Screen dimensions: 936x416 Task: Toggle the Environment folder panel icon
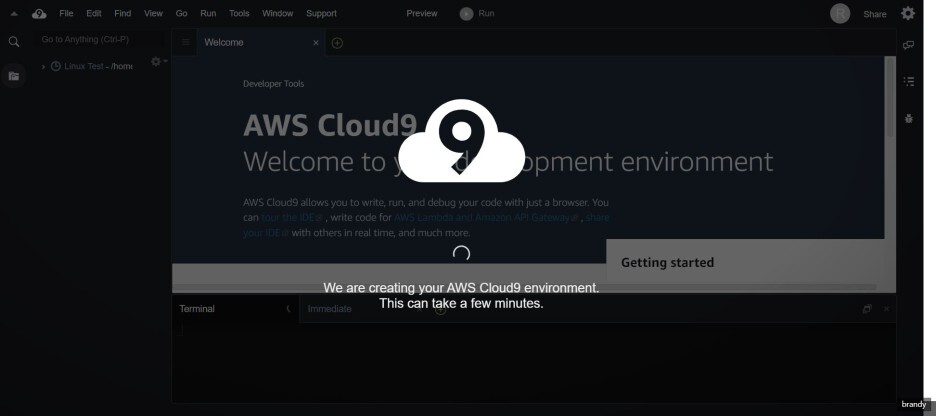tap(14, 76)
